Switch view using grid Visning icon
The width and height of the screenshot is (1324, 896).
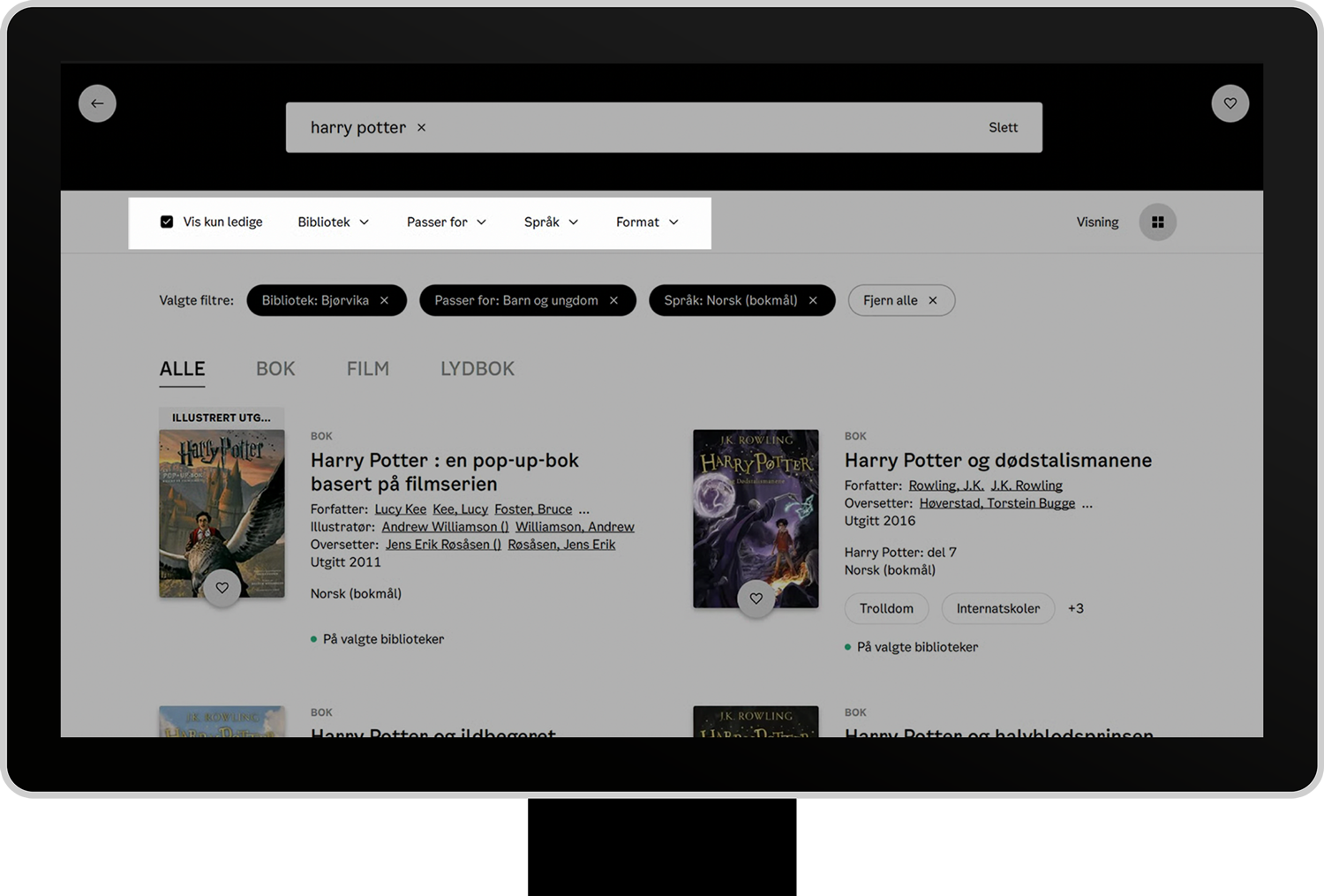tap(1157, 222)
